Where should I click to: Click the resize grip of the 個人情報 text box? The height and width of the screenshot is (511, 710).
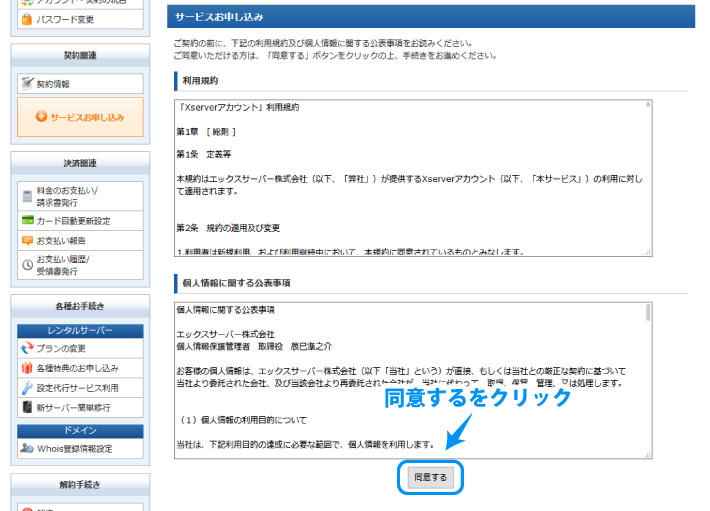(648, 455)
